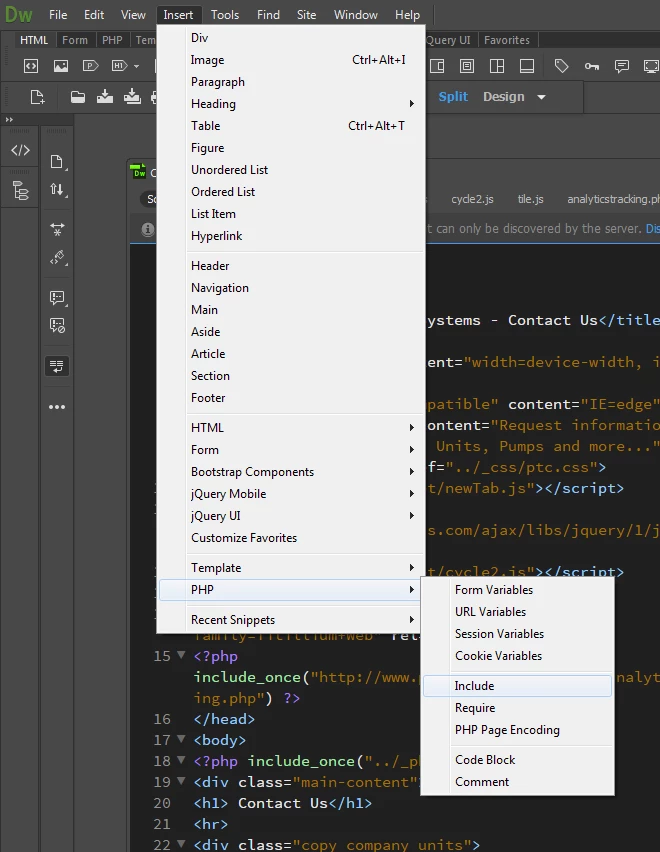Open the Design view dropdown arrow
Image resolution: width=660 pixels, height=852 pixels.
click(541, 97)
